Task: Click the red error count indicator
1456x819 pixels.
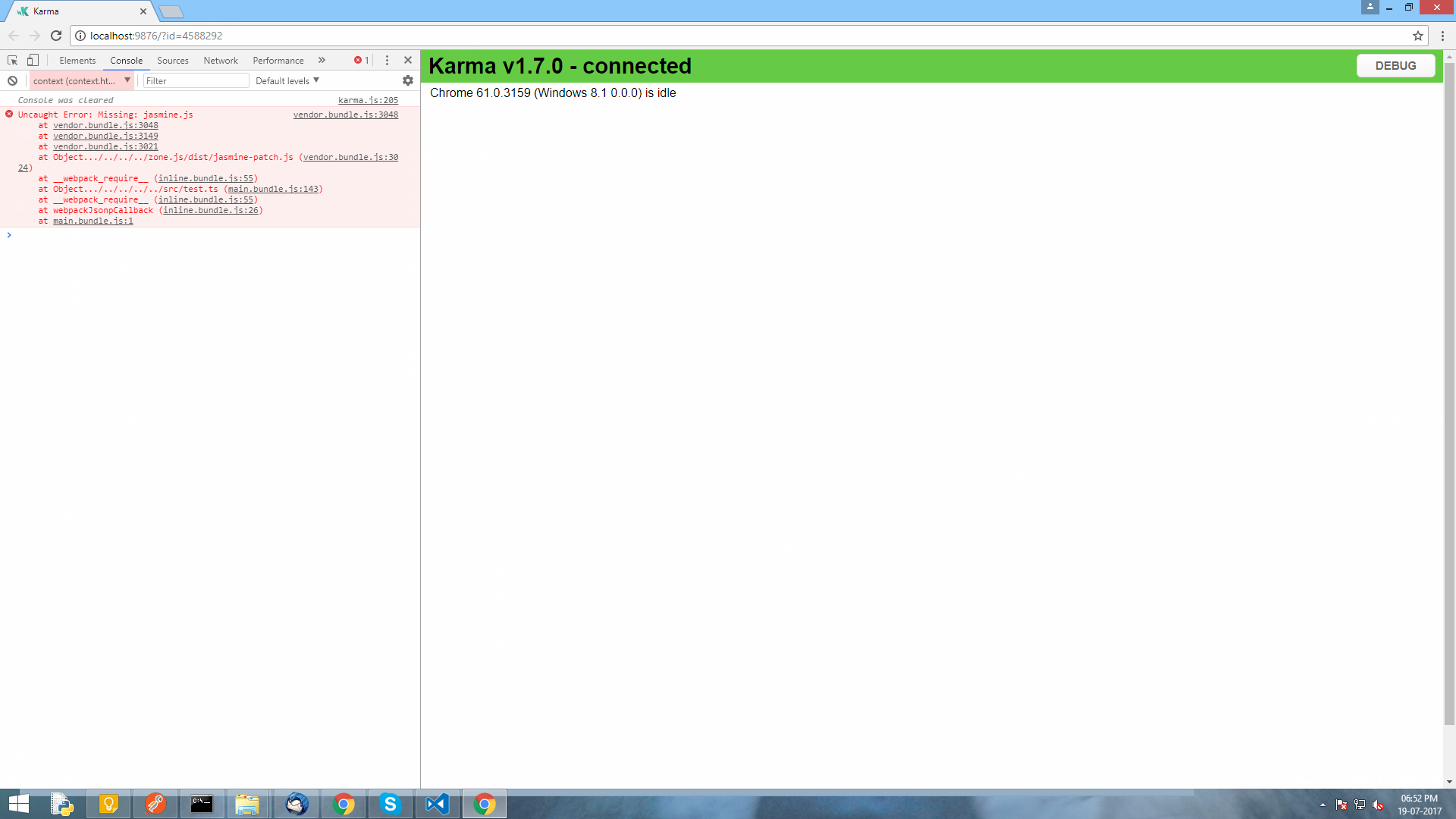Action: [x=362, y=60]
